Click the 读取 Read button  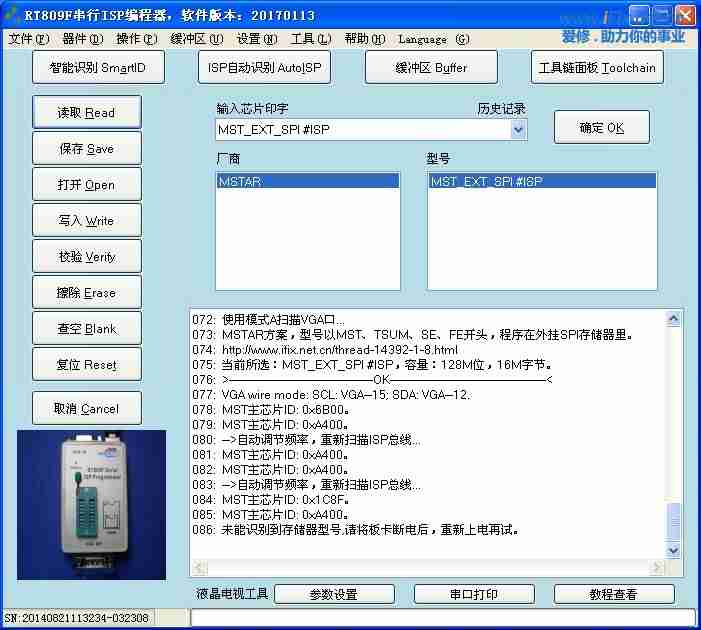[87, 112]
